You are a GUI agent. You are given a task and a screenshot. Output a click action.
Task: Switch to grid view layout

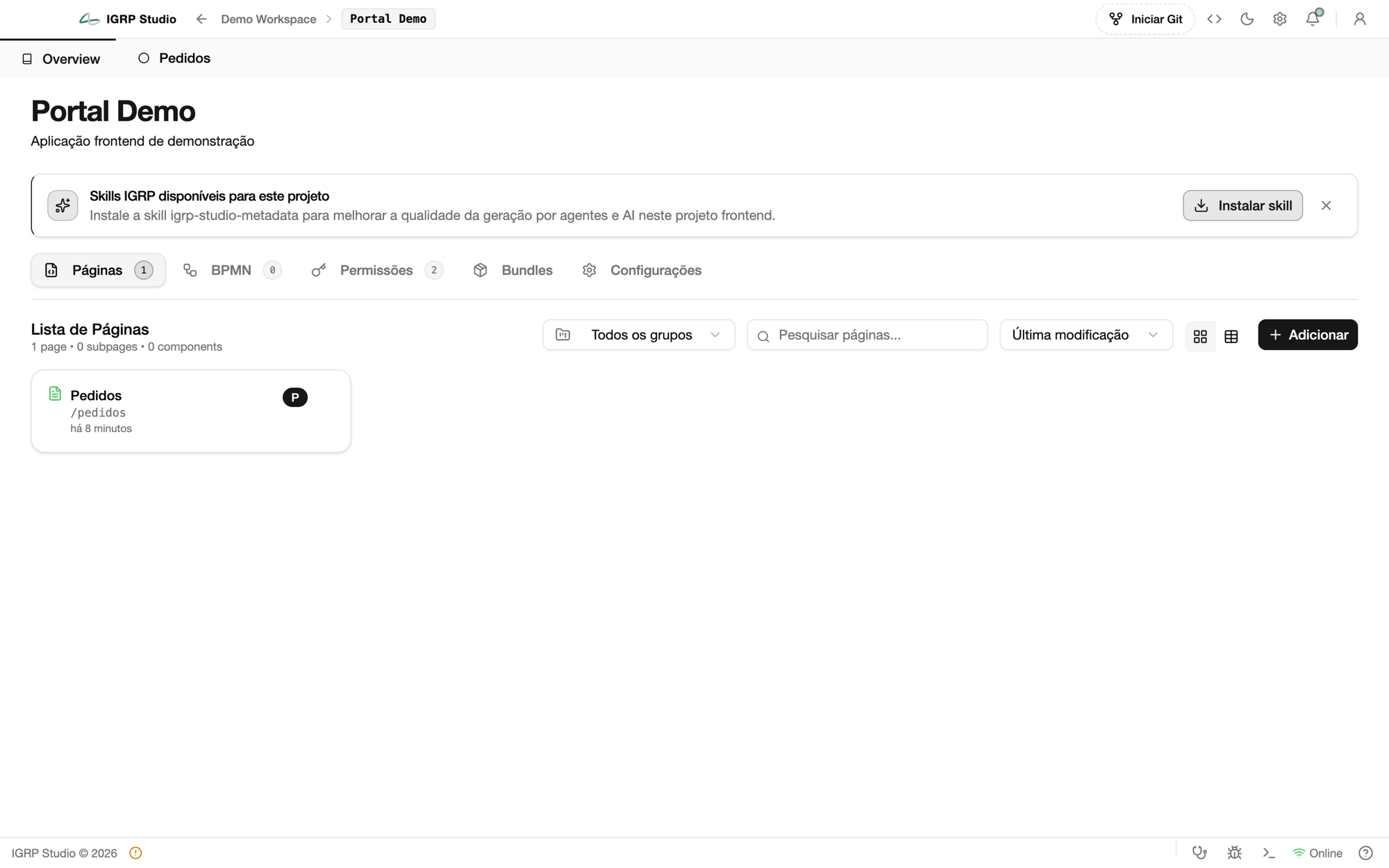1200,336
